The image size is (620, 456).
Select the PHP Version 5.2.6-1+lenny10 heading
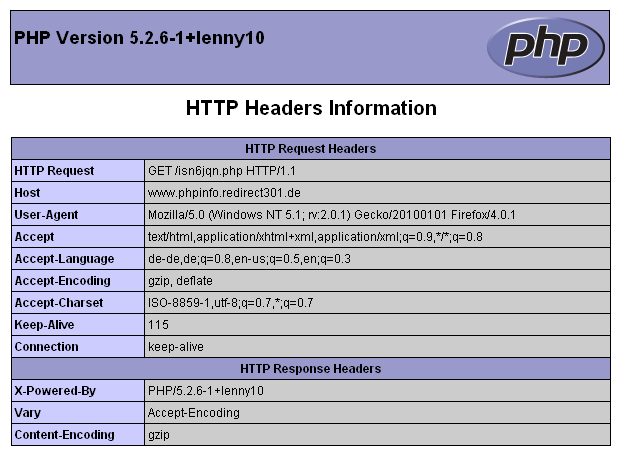[x=139, y=38]
